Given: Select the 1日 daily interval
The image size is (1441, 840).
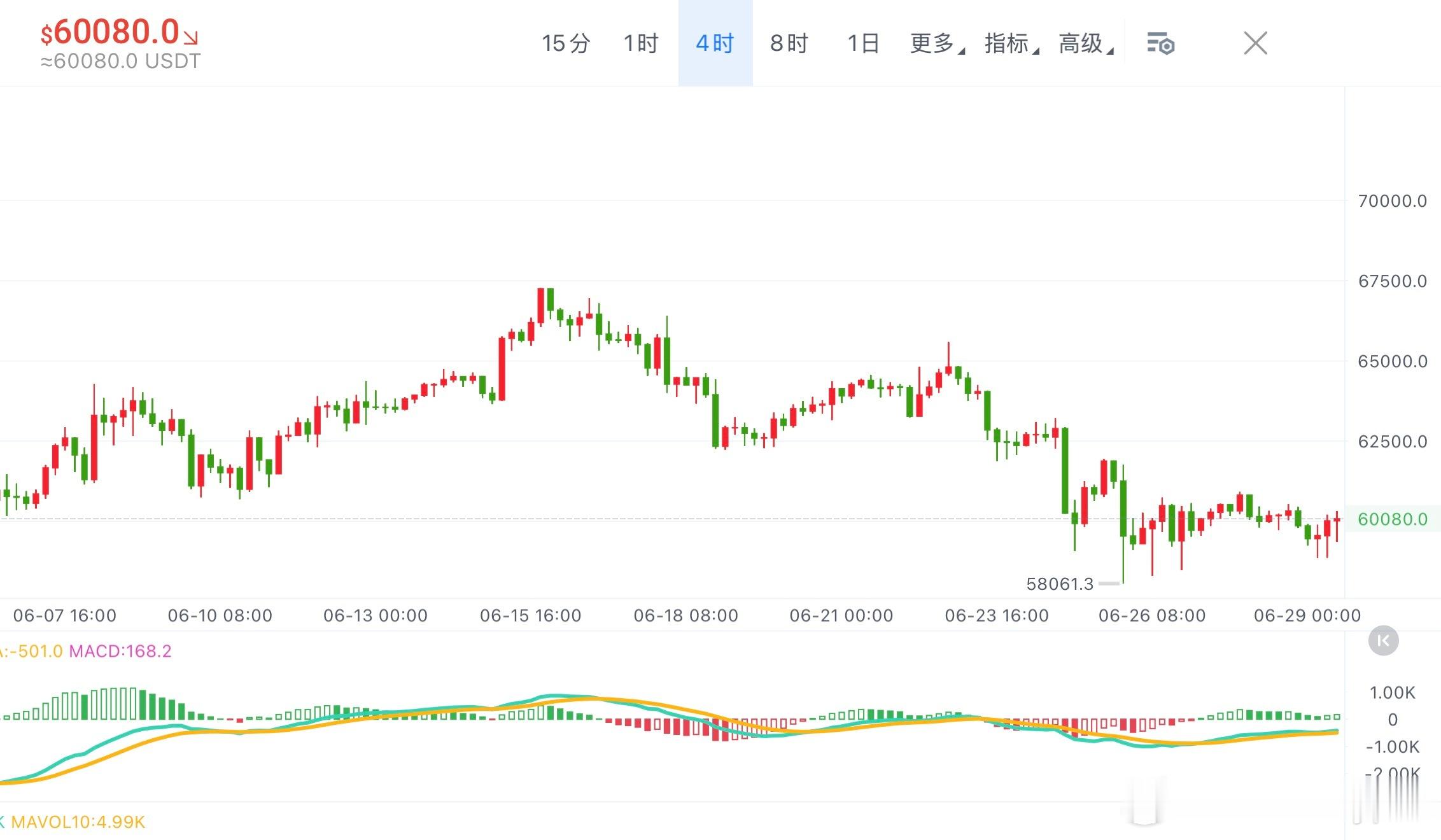Looking at the screenshot, I should click(x=863, y=43).
